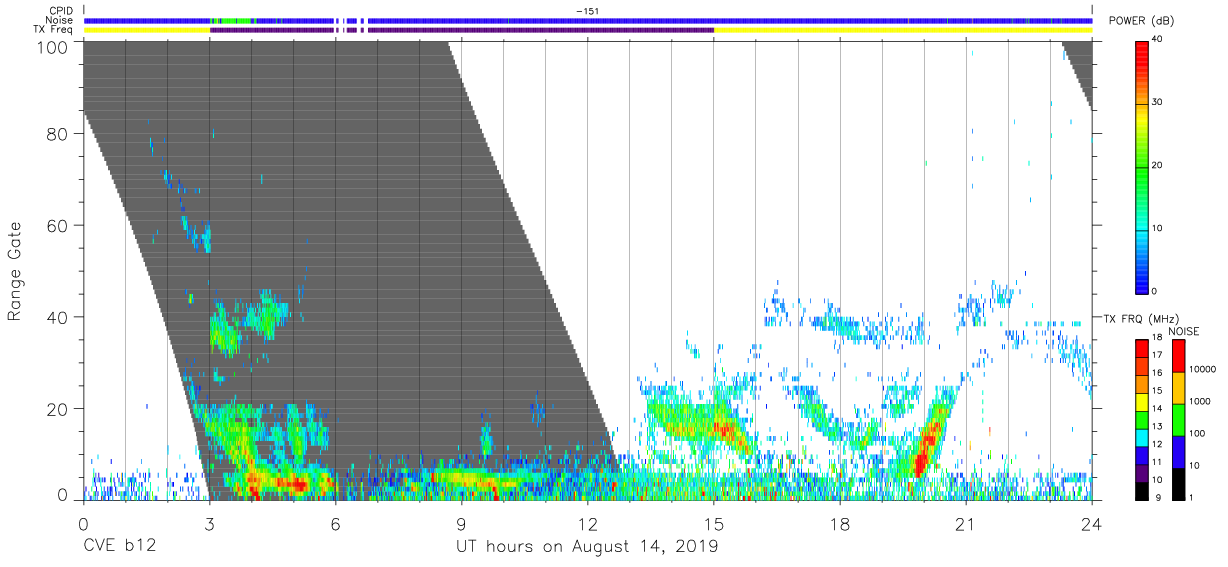Click the 'NOISE' legend title

1183,331
